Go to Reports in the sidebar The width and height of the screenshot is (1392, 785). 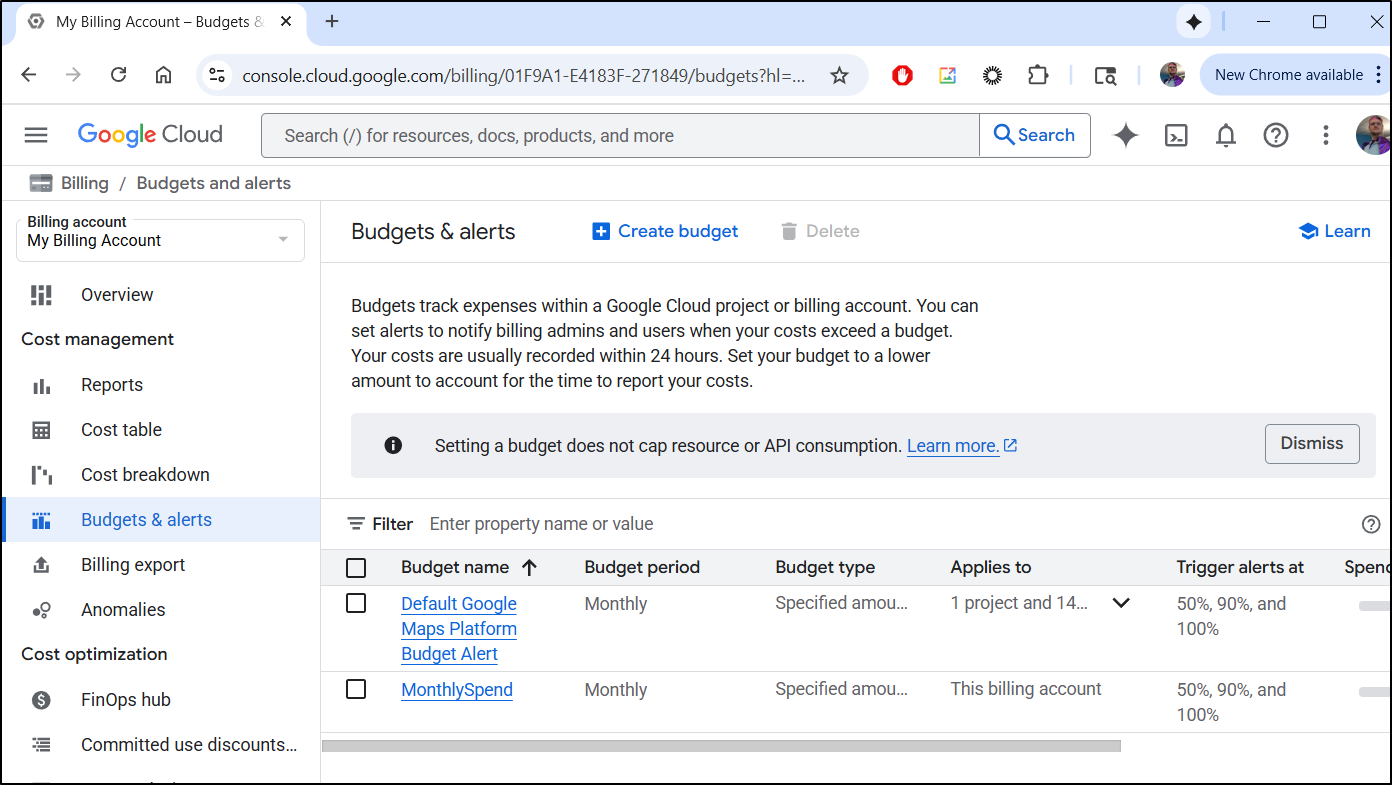(112, 385)
